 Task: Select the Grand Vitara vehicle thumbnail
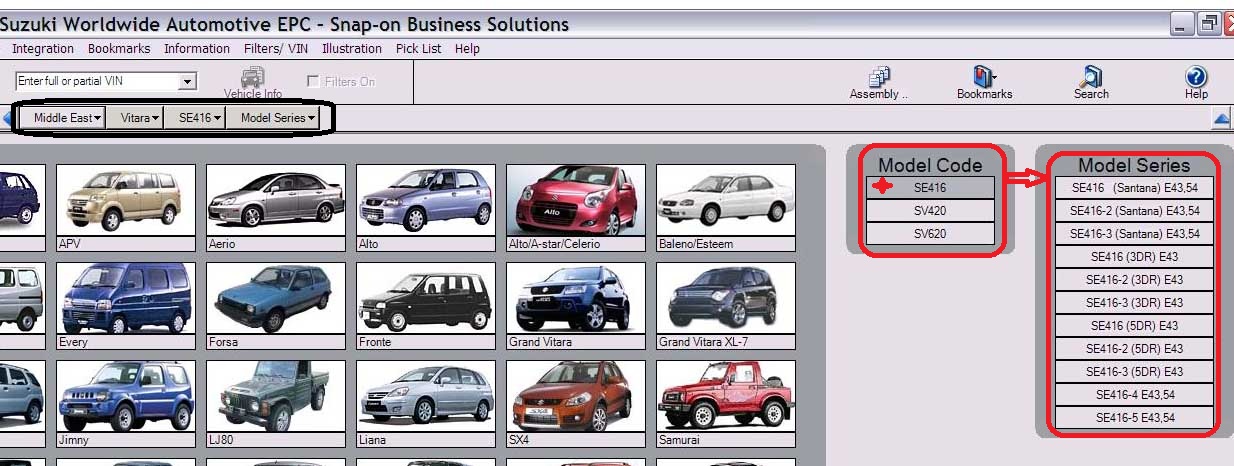[x=575, y=298]
